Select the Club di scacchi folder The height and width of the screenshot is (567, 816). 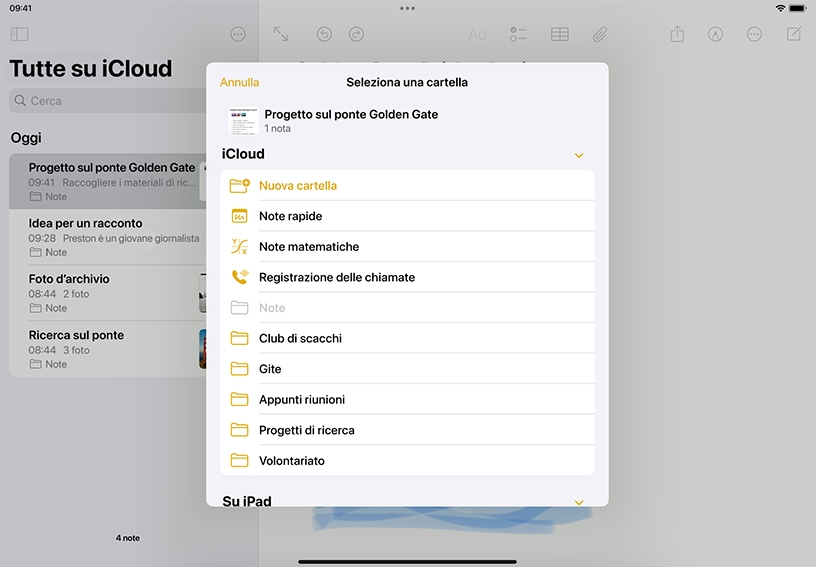(x=407, y=338)
